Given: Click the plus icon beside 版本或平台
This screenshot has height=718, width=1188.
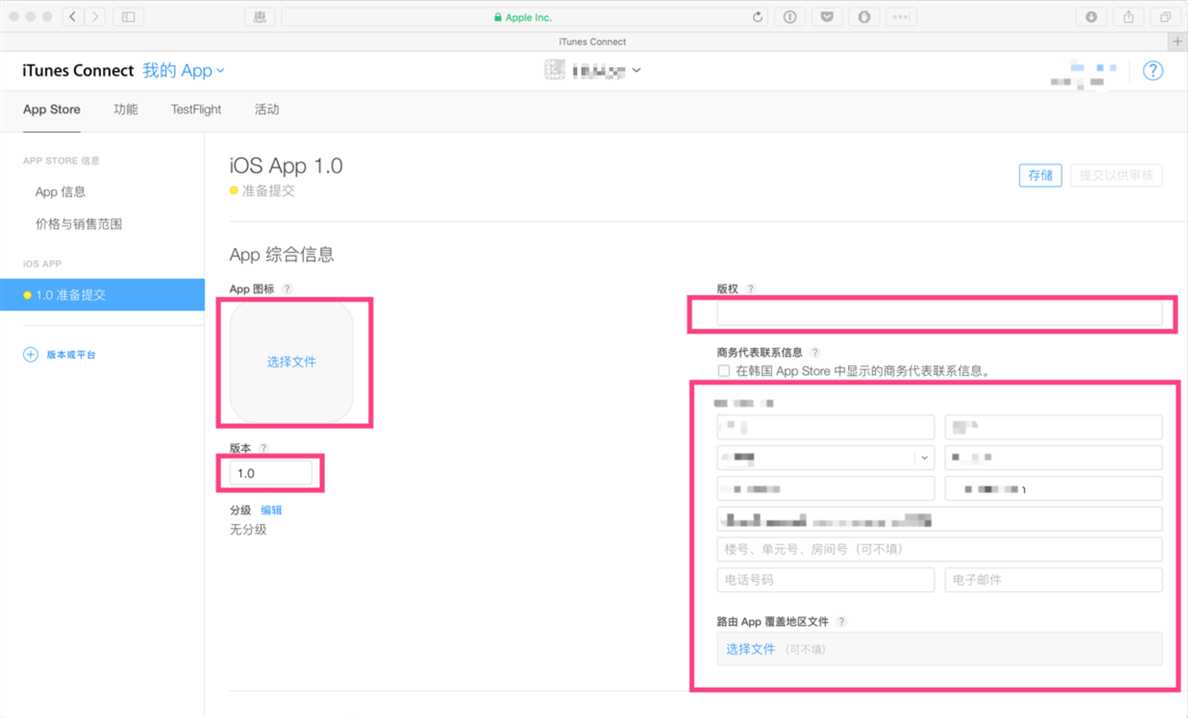Looking at the screenshot, I should (x=30, y=354).
